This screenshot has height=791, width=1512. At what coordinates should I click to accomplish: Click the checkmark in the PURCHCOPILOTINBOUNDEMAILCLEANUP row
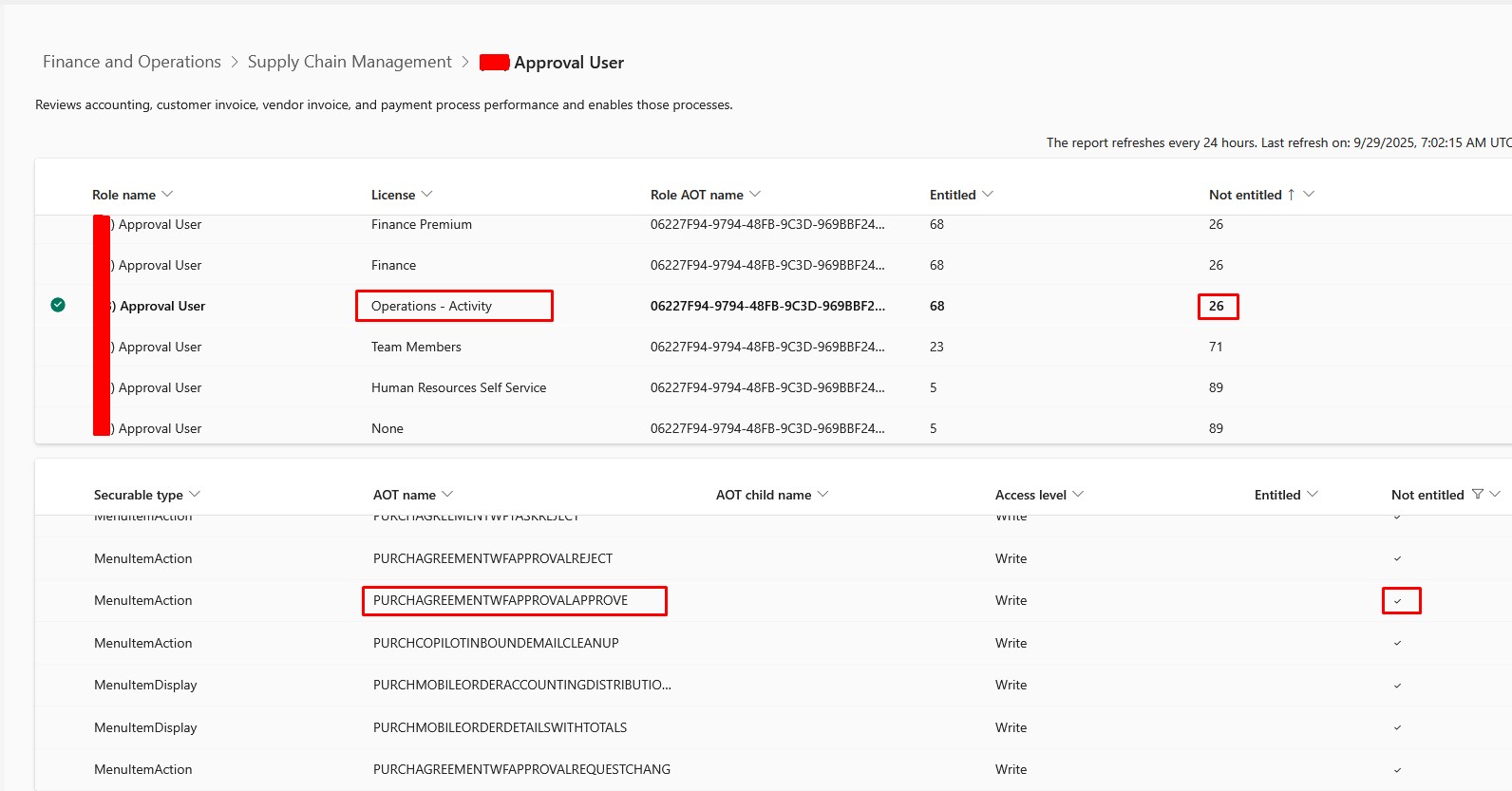point(1397,644)
